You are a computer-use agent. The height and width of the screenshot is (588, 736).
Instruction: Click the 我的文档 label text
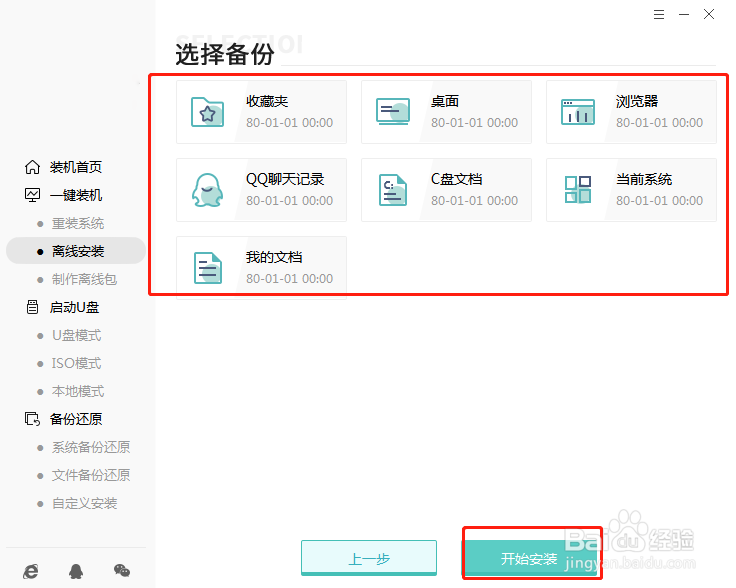pyautogui.click(x=274, y=257)
